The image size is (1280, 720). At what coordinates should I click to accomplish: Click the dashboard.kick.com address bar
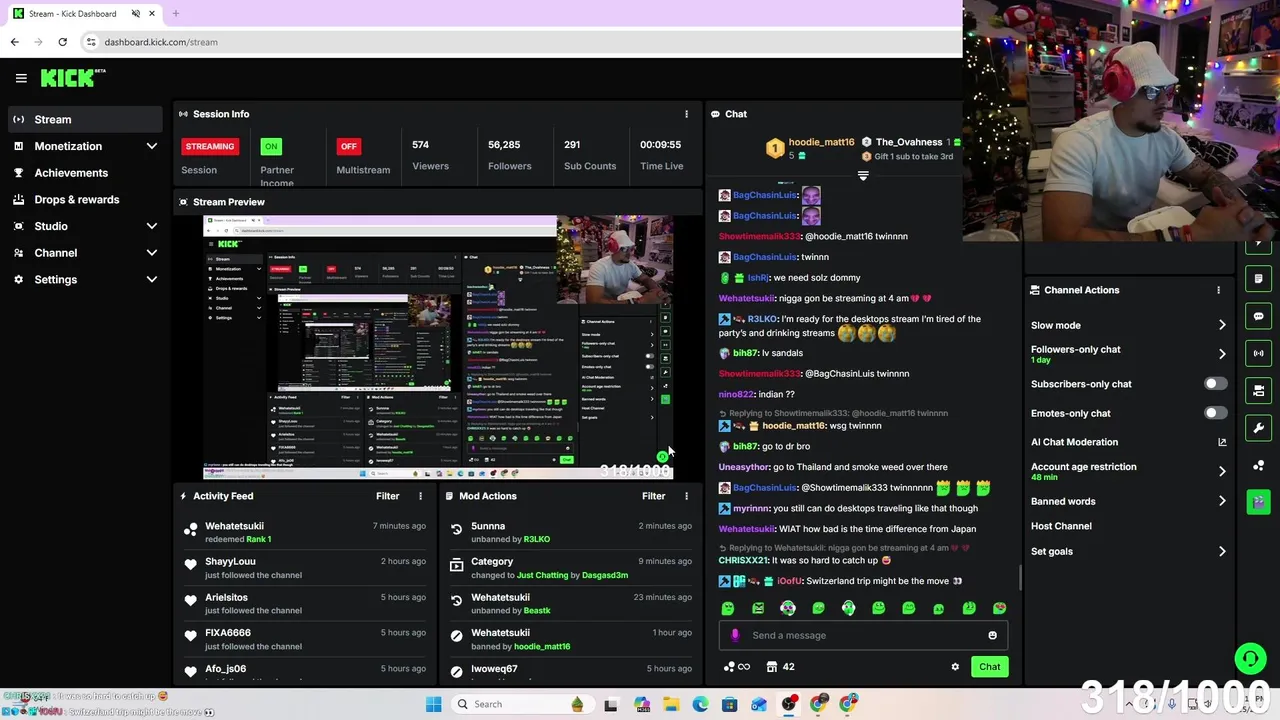coord(520,42)
